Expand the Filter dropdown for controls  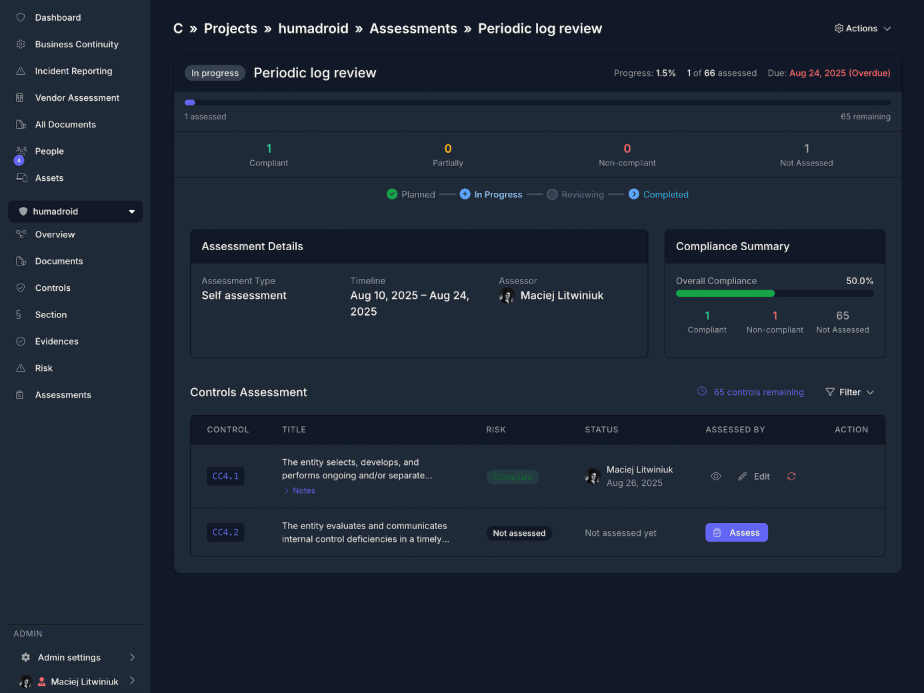point(849,392)
